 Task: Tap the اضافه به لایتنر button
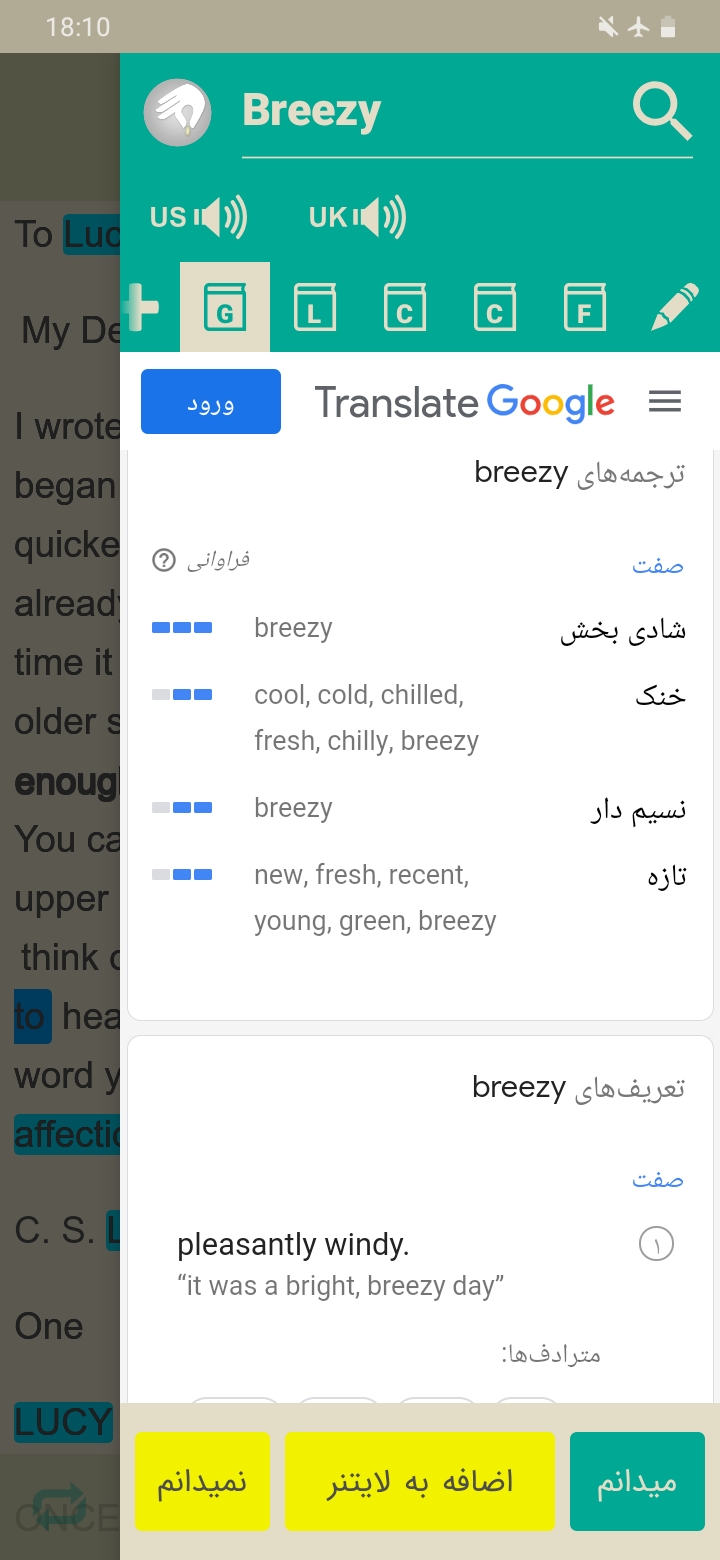click(420, 1481)
